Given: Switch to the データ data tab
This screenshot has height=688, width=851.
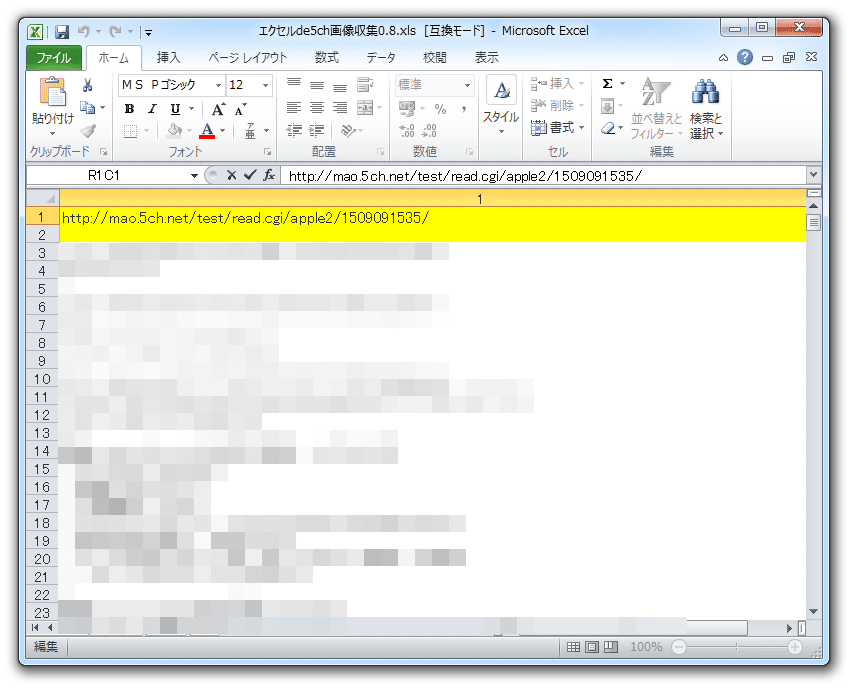Looking at the screenshot, I should pyautogui.click(x=380, y=58).
